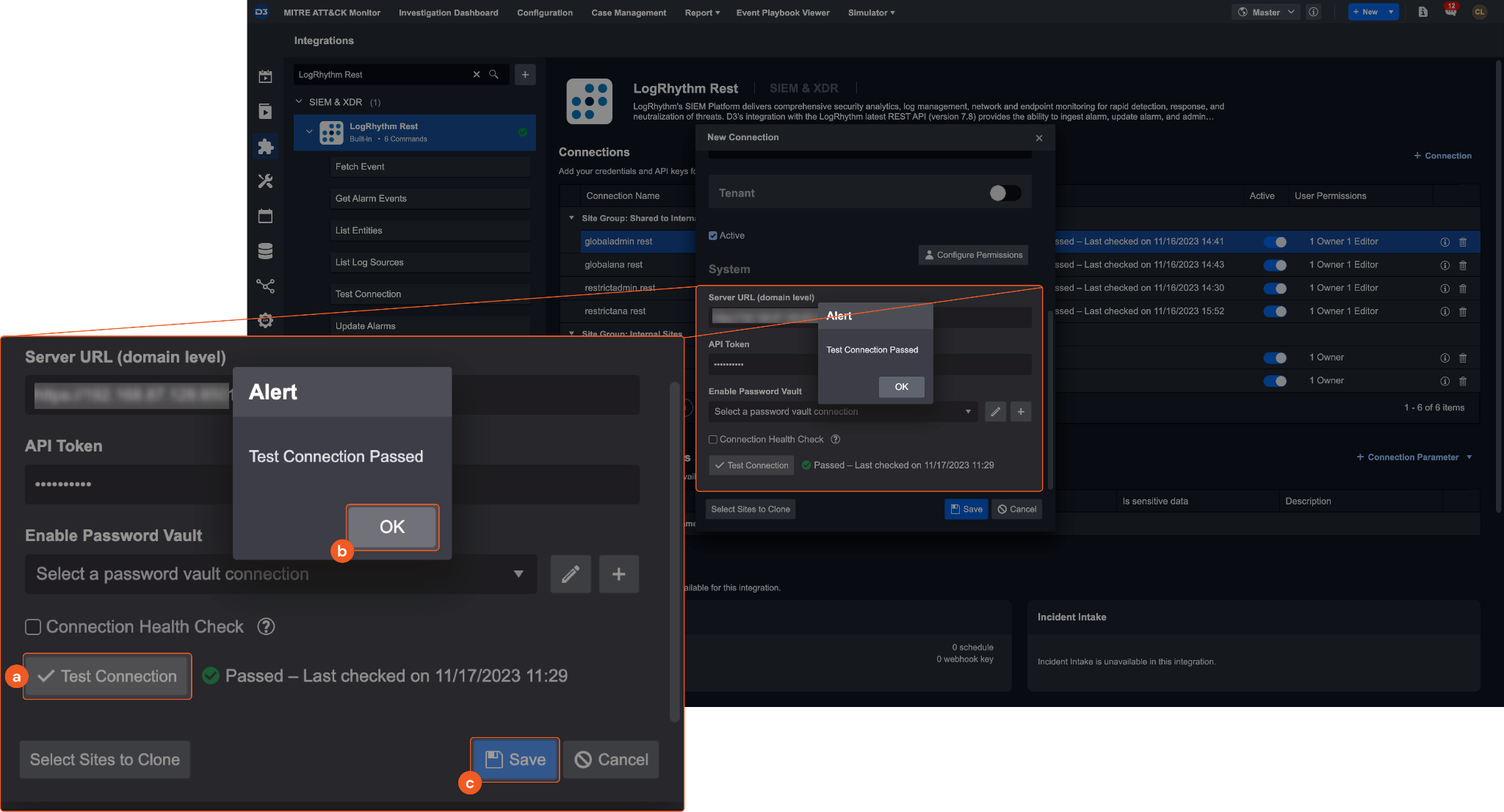
Task: Click the Configure Permissions button
Action: (973, 255)
